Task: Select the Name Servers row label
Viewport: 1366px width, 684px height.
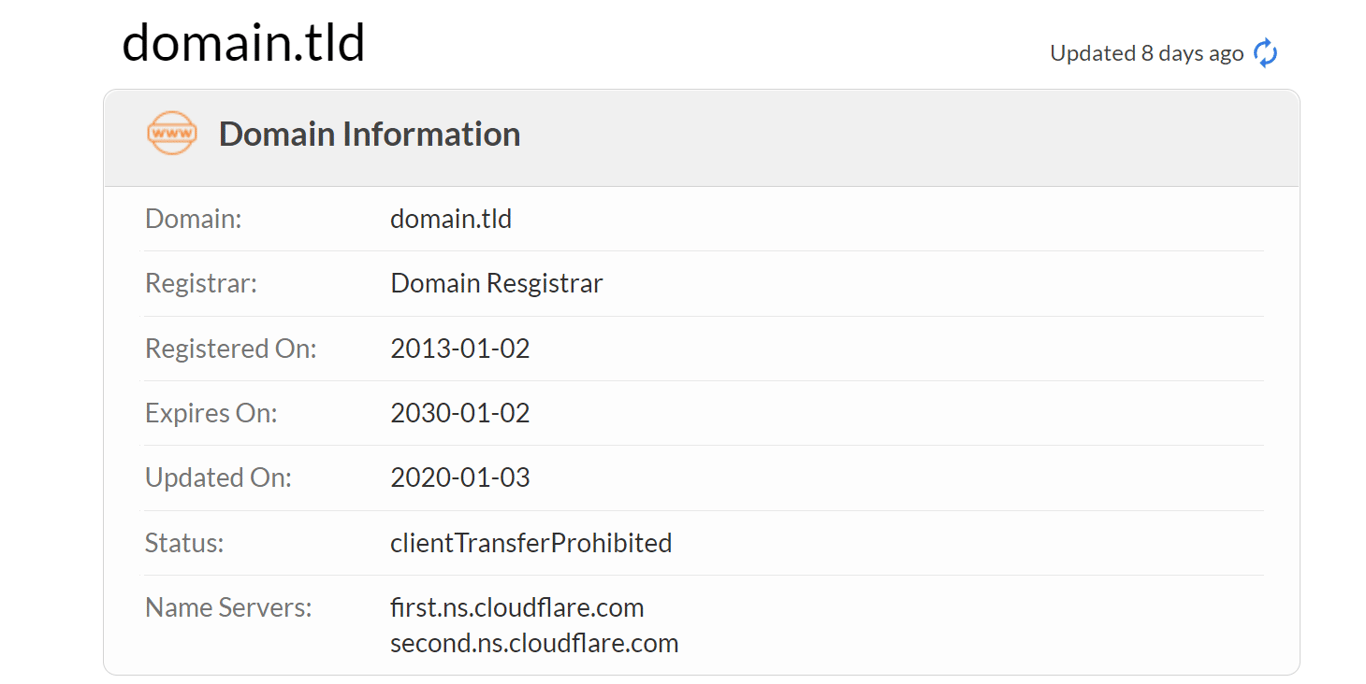Action: 228,607
